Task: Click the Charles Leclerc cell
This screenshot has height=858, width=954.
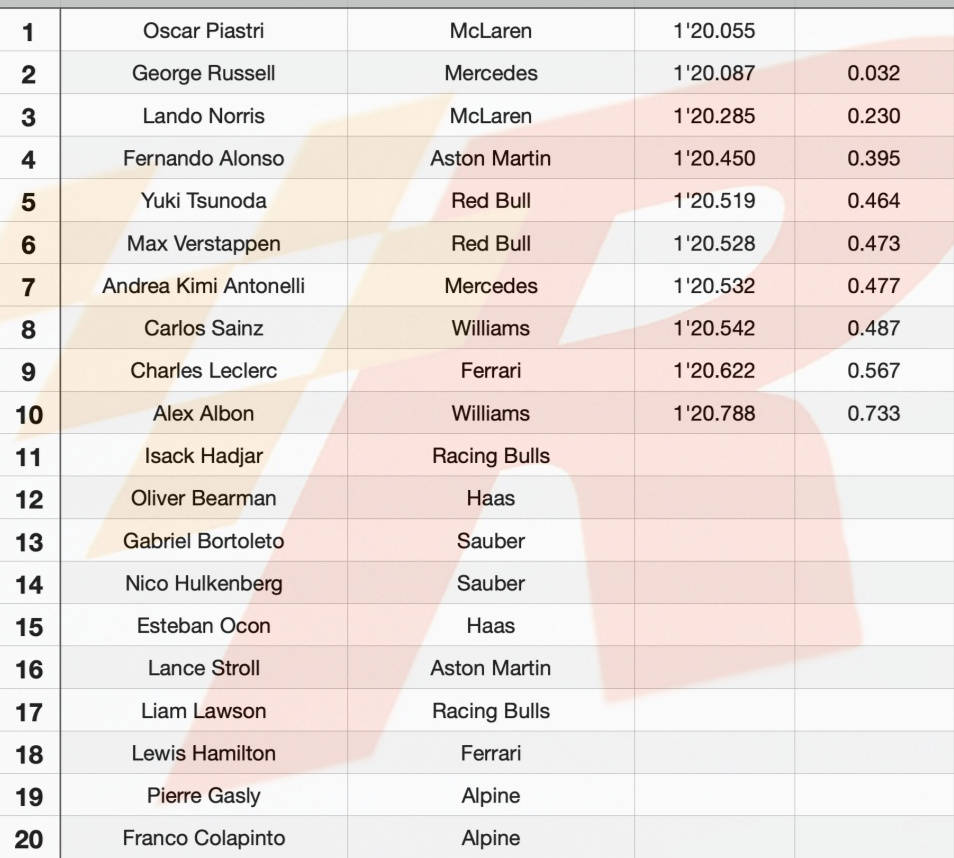Action: point(204,371)
